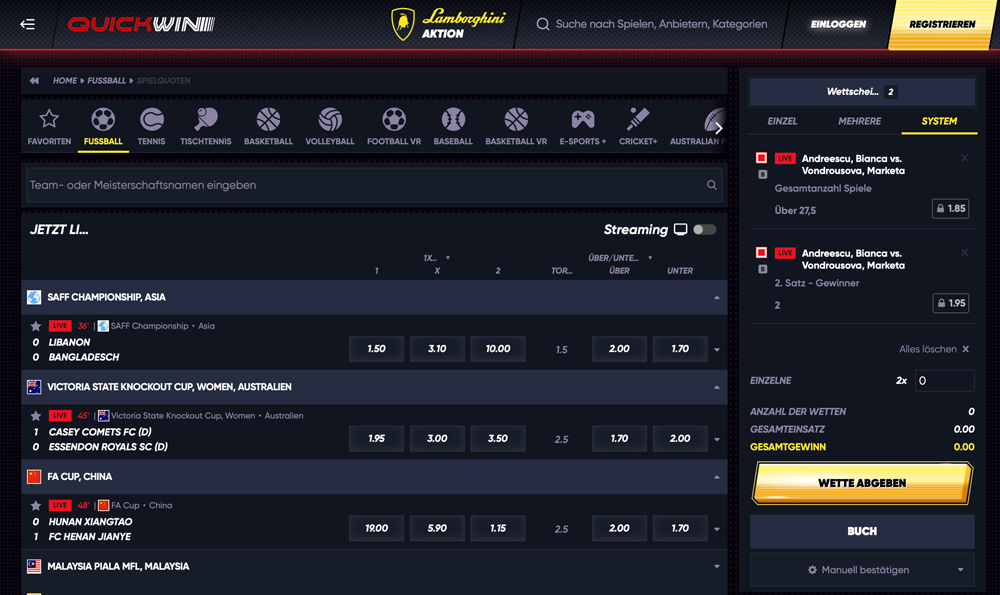Toggle the Streaming switch
Screen dimensions: 1000x595
click(705, 230)
